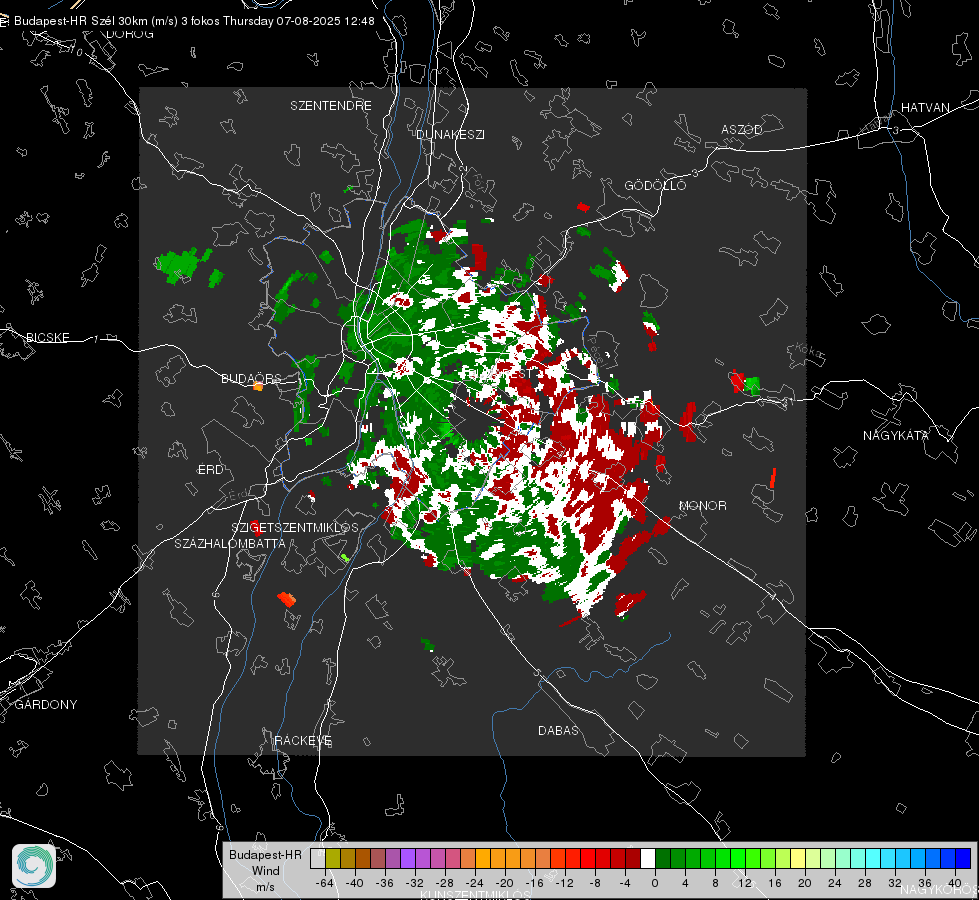This screenshot has width=979, height=900.
Task: Click the swirl weather logo icon
Action: coord(34,866)
